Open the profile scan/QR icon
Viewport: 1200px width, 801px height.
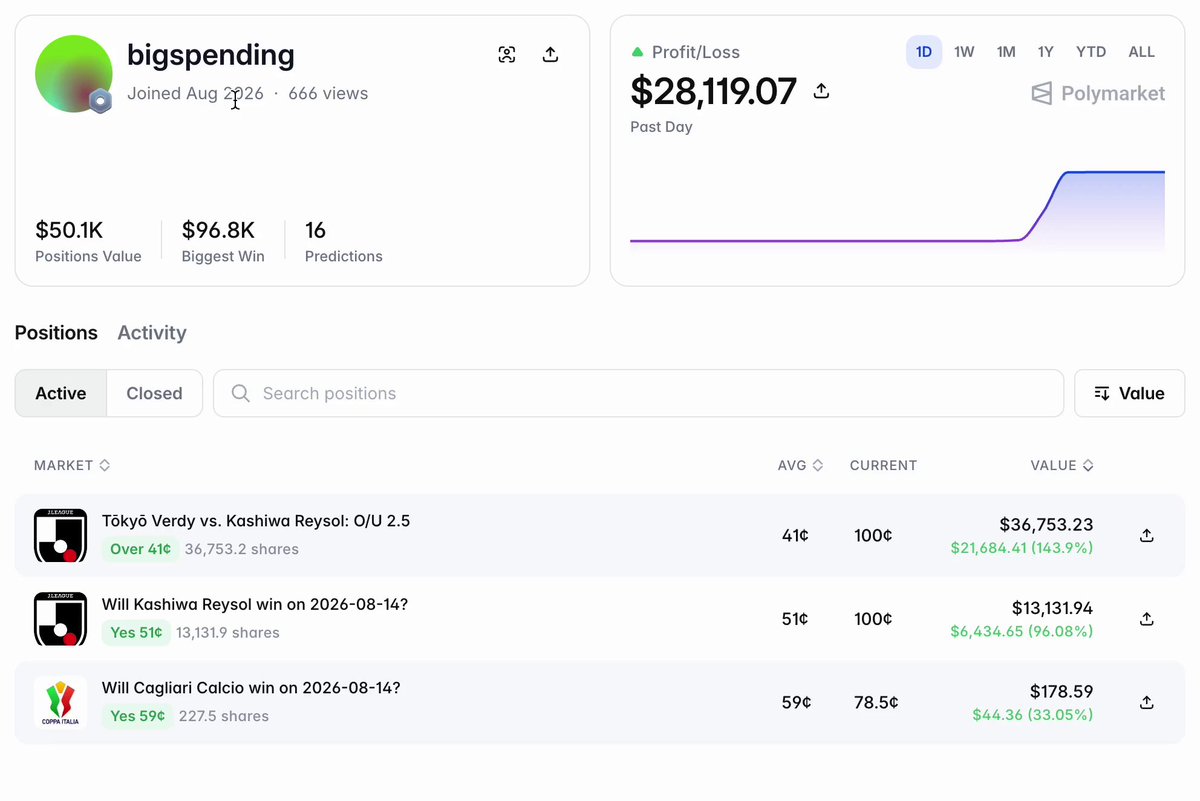tap(507, 55)
